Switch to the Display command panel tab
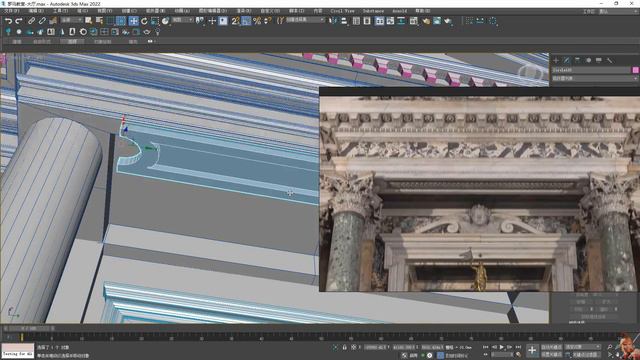The height and width of the screenshot is (360, 640). 599,60
